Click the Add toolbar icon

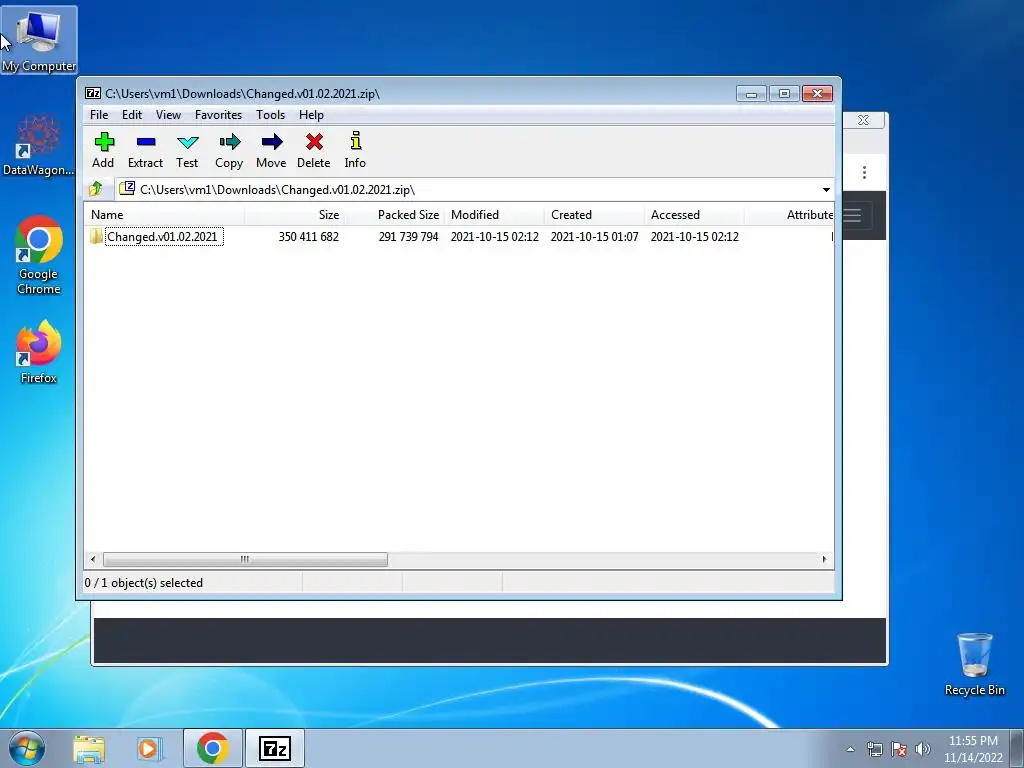(x=104, y=150)
